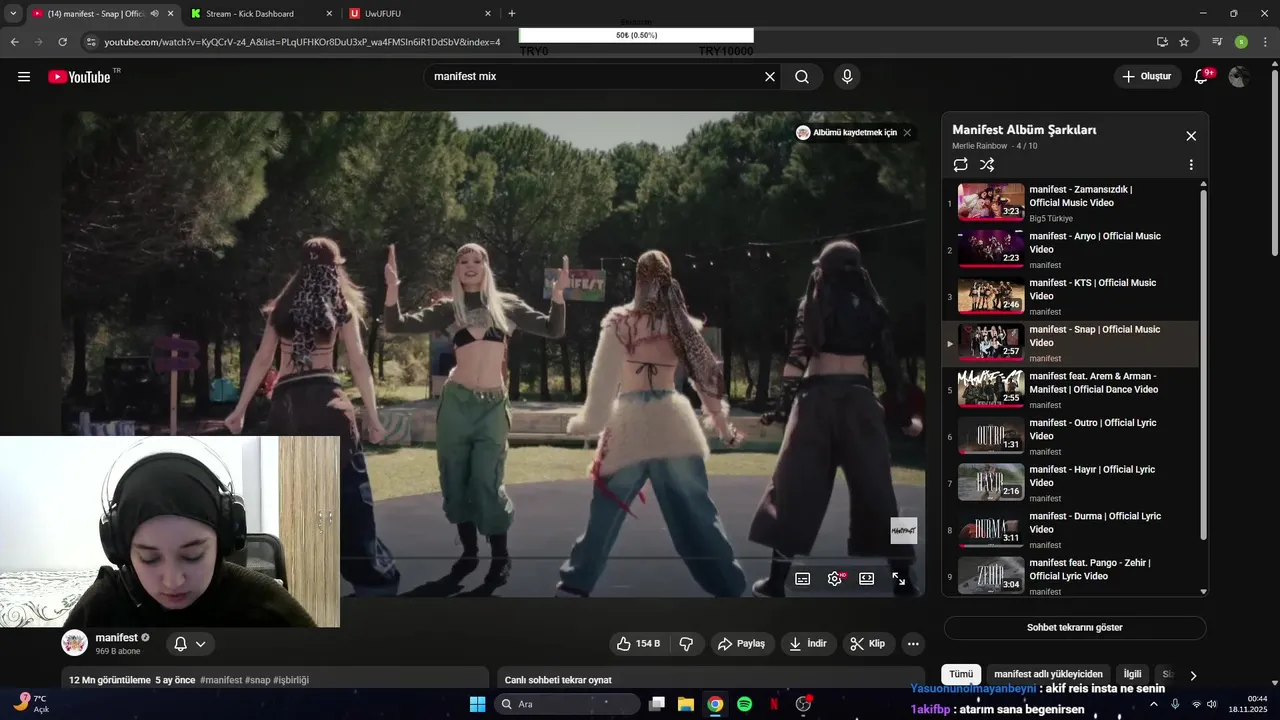Open video player settings gear

[835, 578]
